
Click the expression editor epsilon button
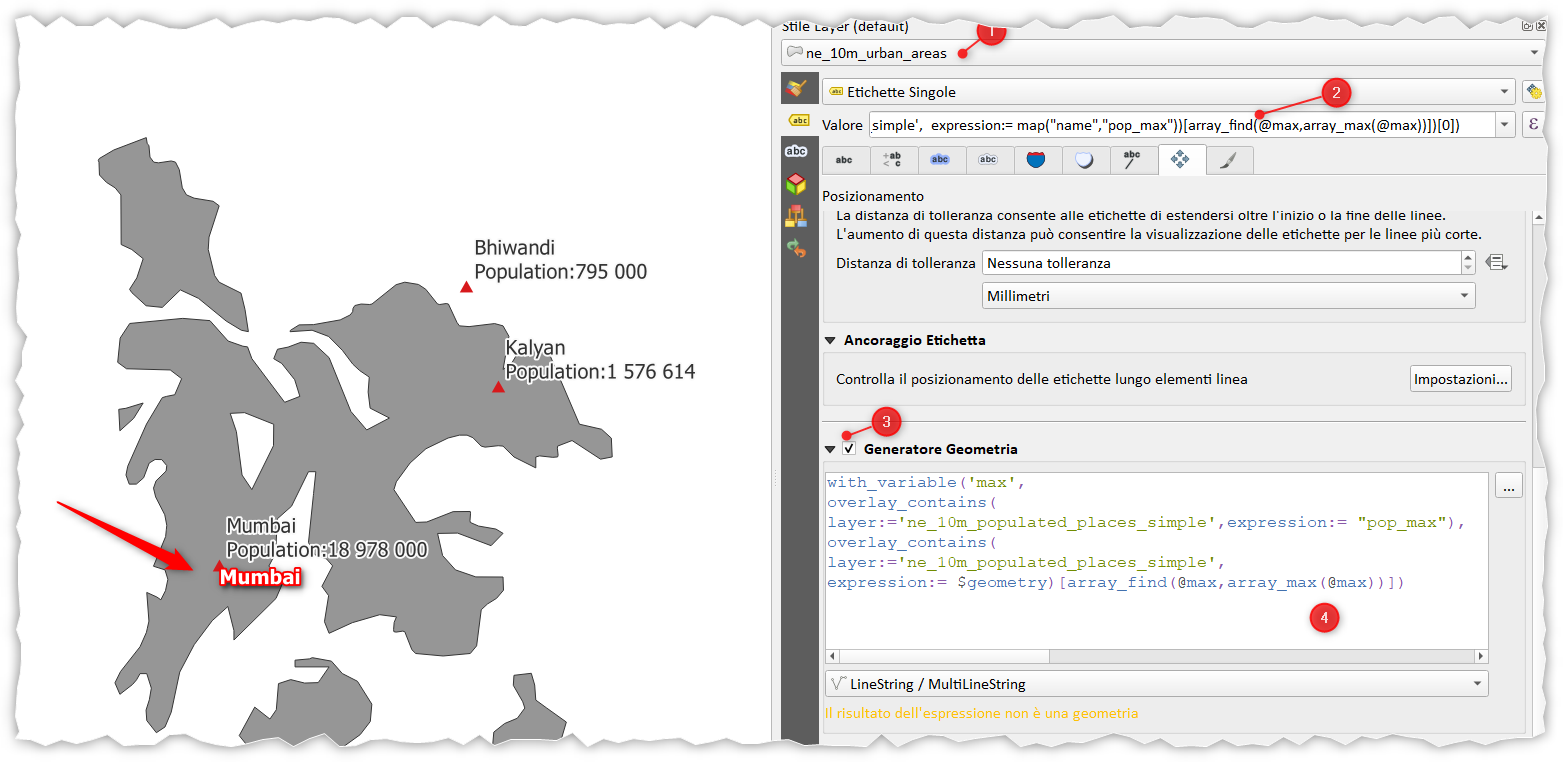[x=1533, y=125]
